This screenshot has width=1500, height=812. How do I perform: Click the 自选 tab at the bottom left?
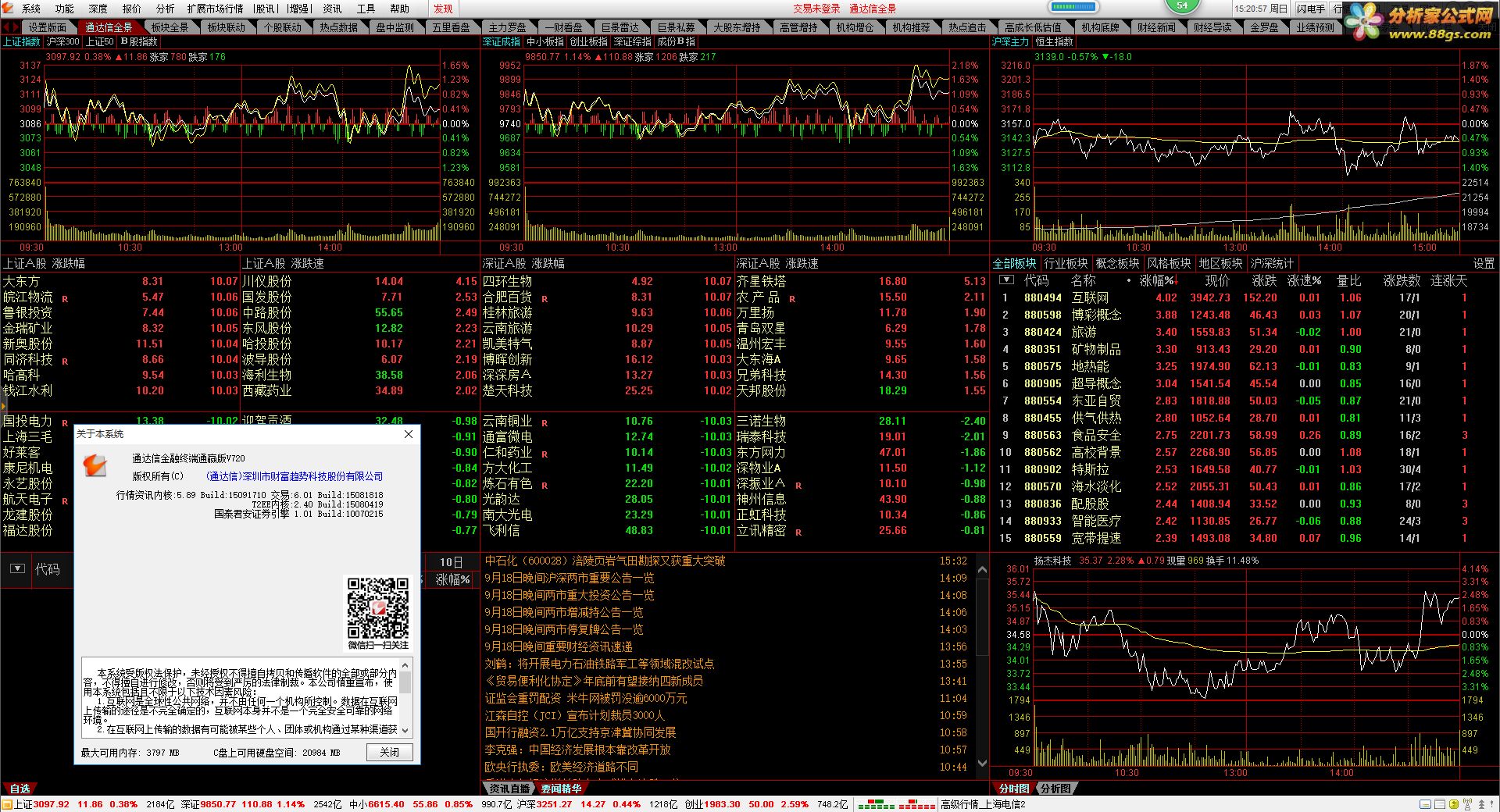point(20,789)
